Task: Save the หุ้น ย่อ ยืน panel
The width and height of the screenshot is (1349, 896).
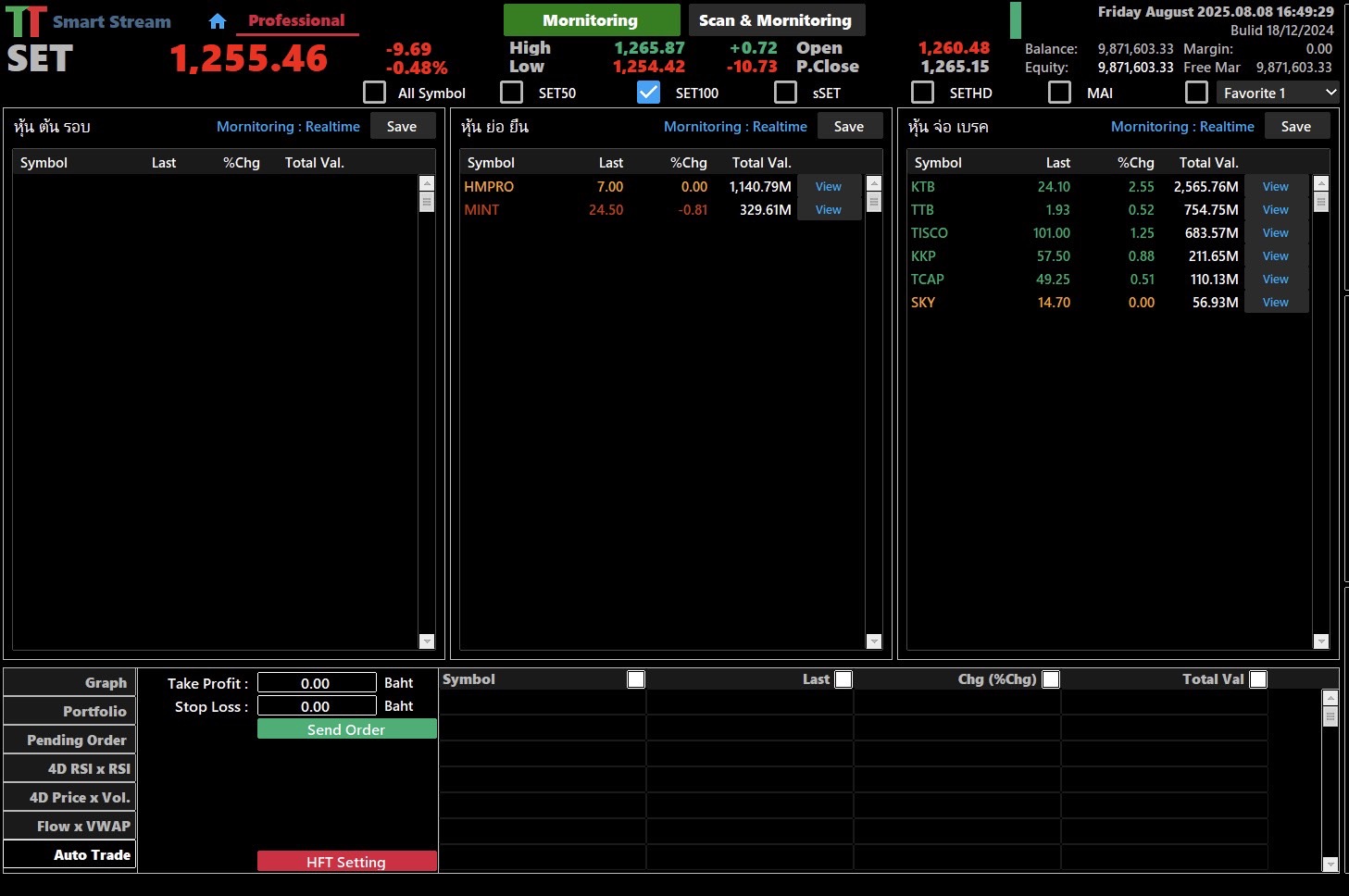Action: [849, 127]
